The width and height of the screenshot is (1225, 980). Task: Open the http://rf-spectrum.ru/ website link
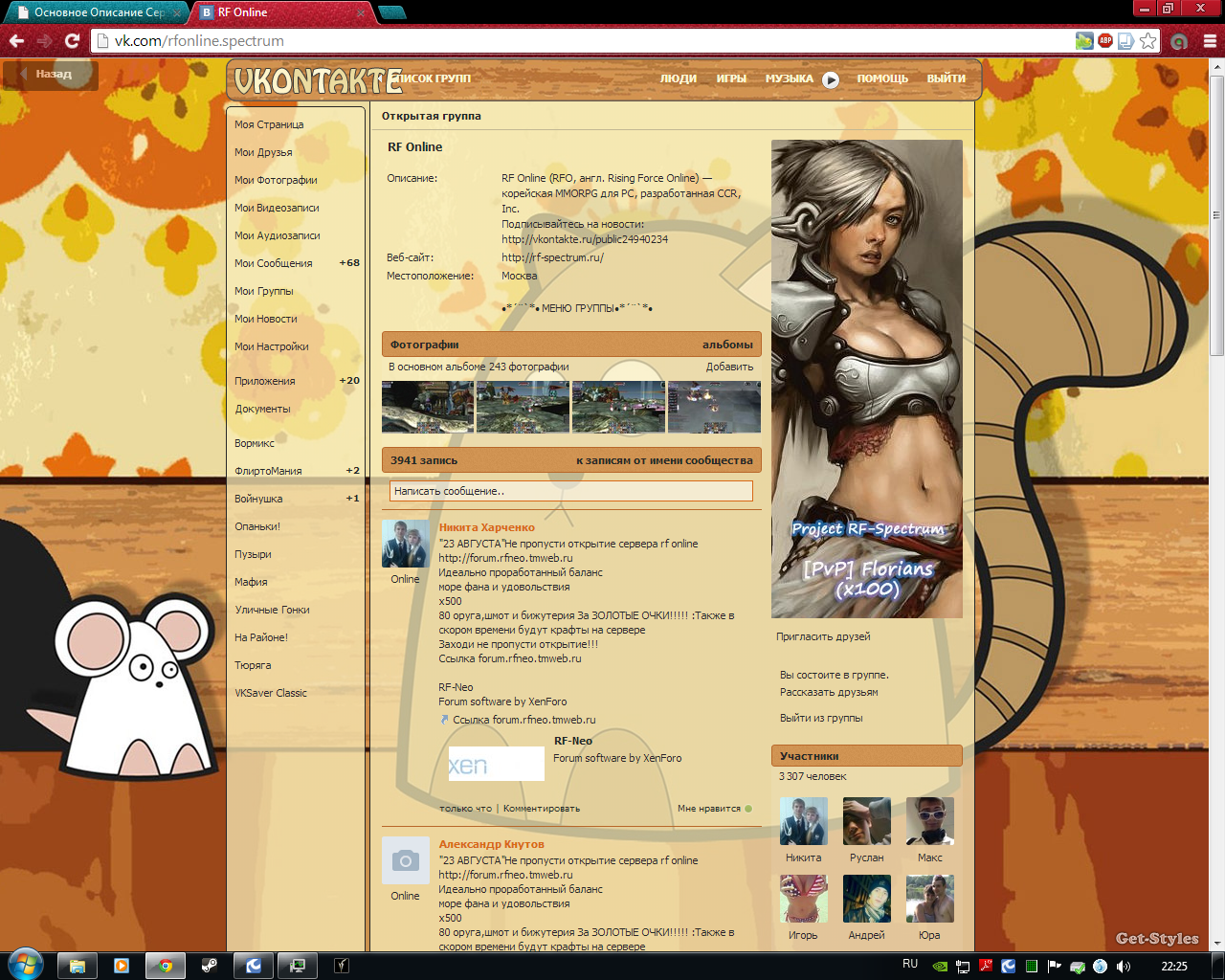(x=553, y=257)
